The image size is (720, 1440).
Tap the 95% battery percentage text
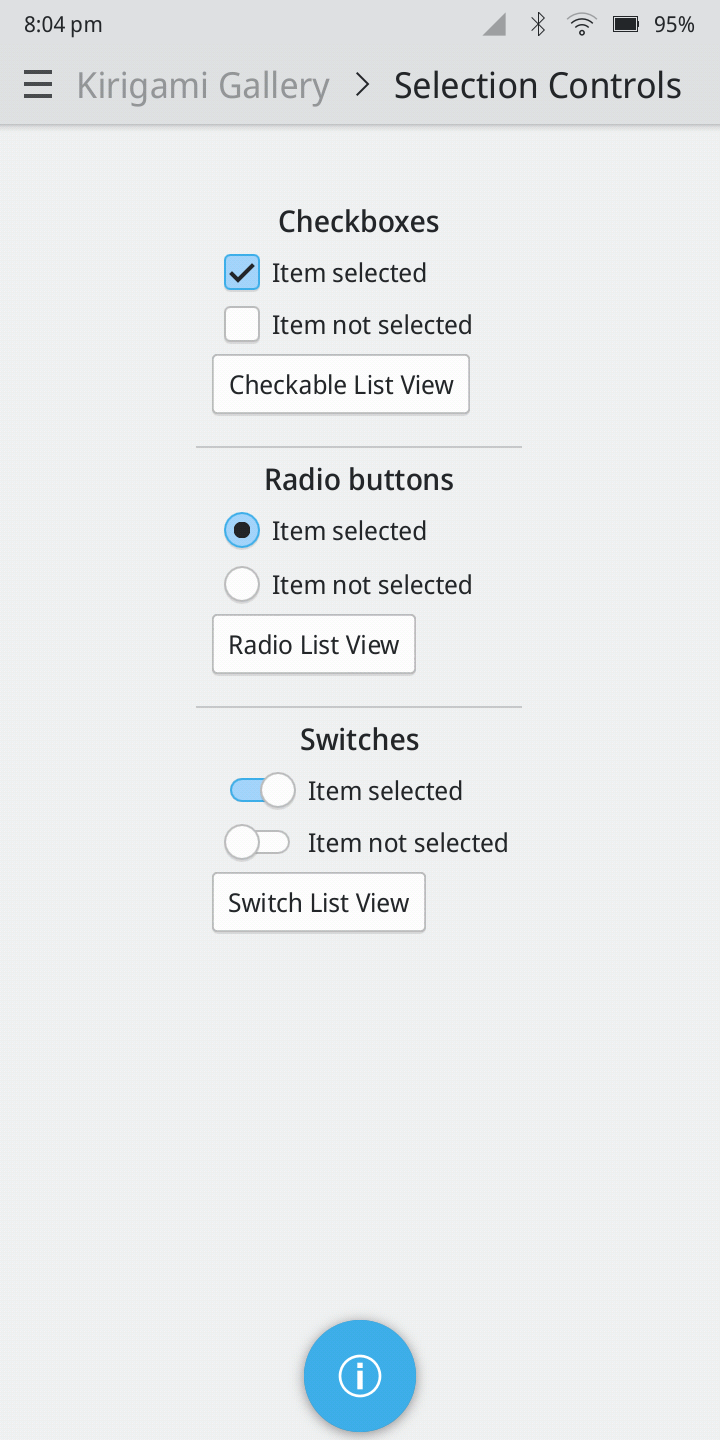coord(675,25)
